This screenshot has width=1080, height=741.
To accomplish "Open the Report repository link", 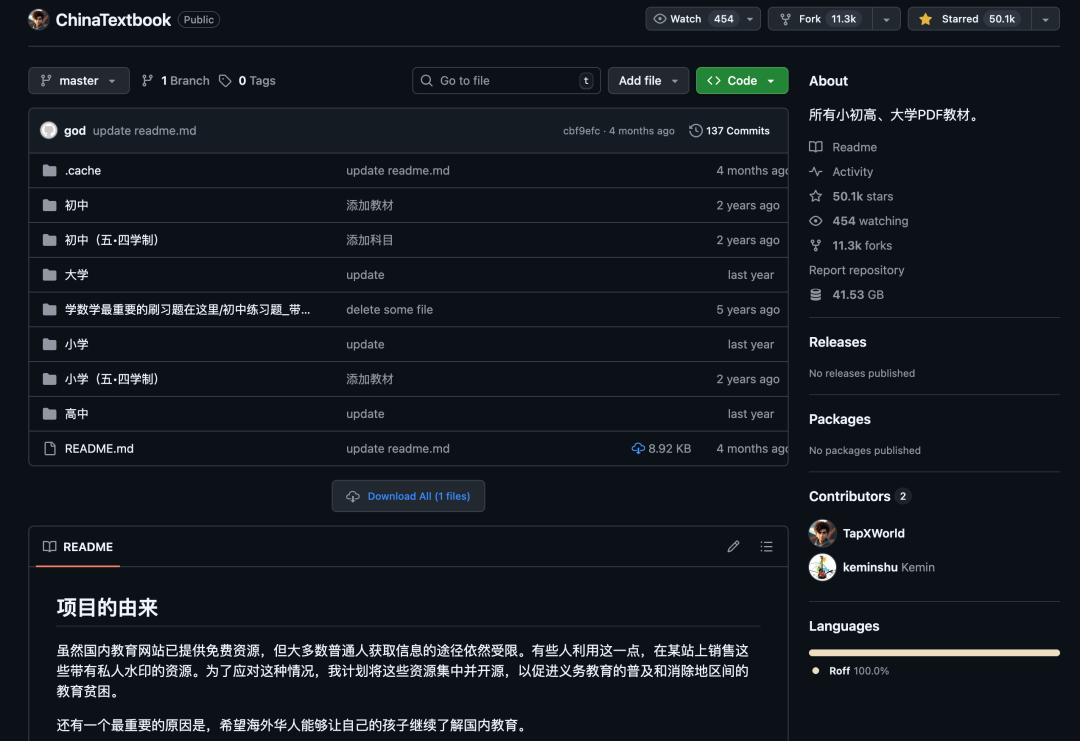I will 856,270.
